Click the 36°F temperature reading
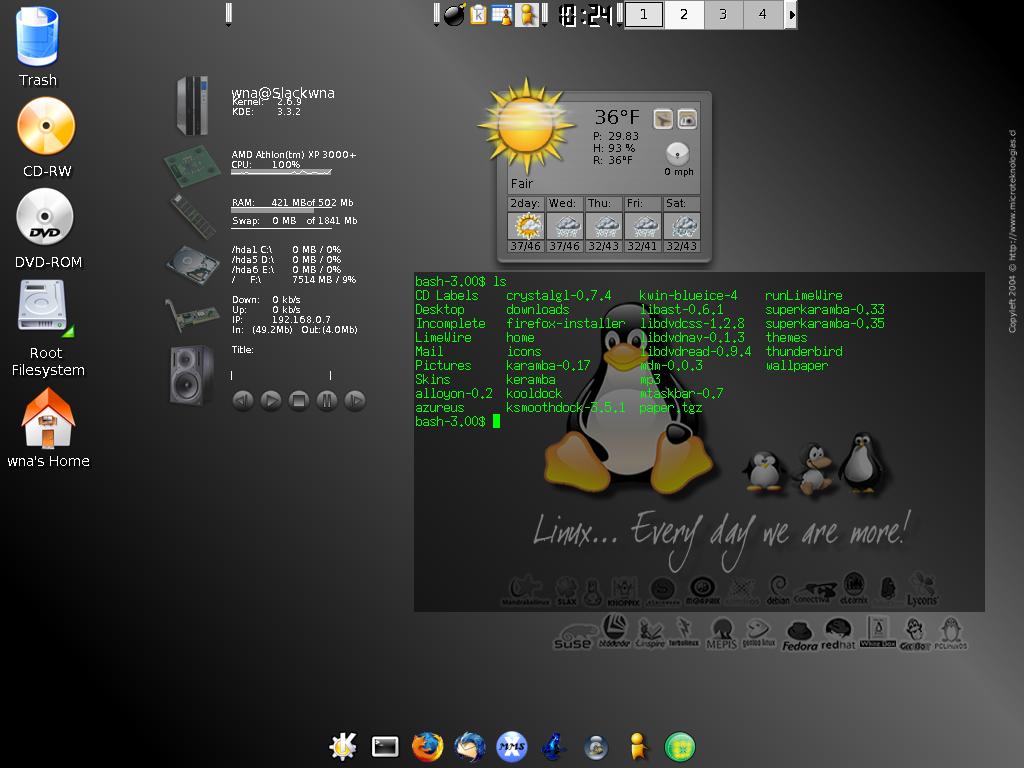The image size is (1024, 768). (616, 117)
